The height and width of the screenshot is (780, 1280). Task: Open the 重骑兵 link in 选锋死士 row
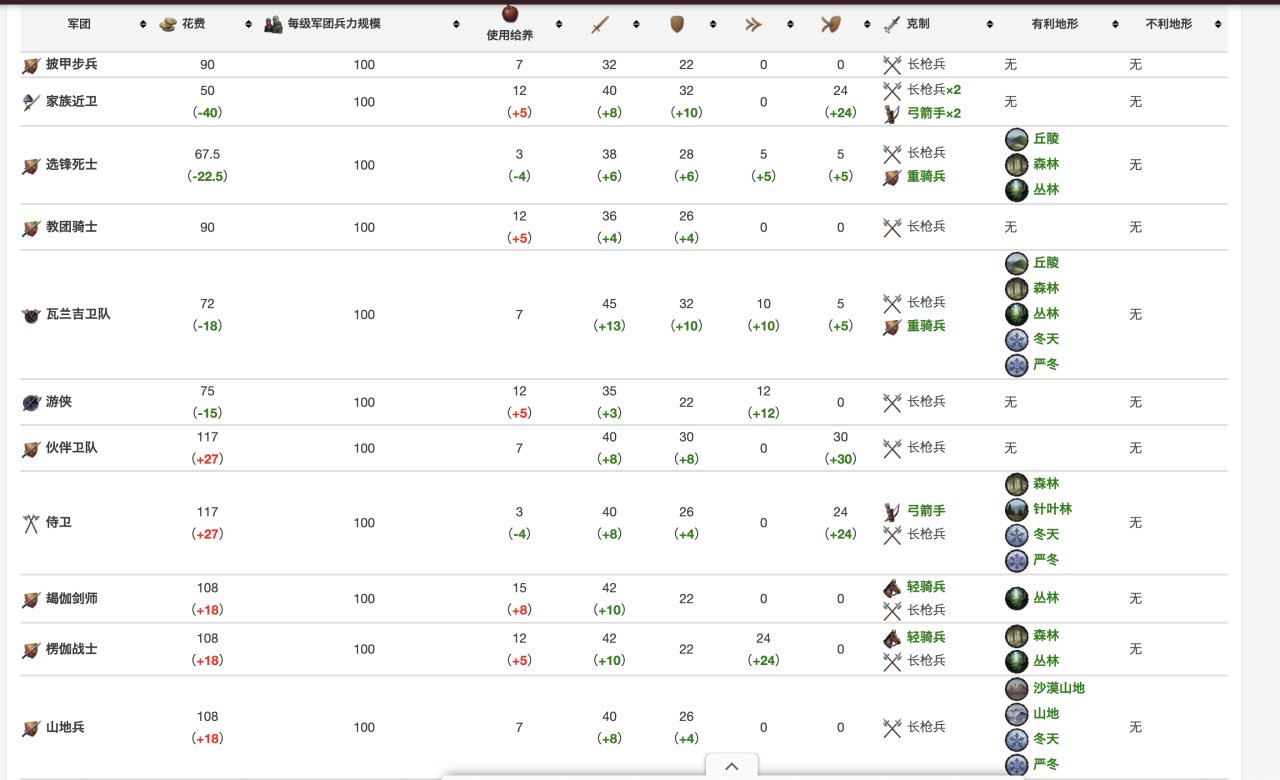click(926, 176)
